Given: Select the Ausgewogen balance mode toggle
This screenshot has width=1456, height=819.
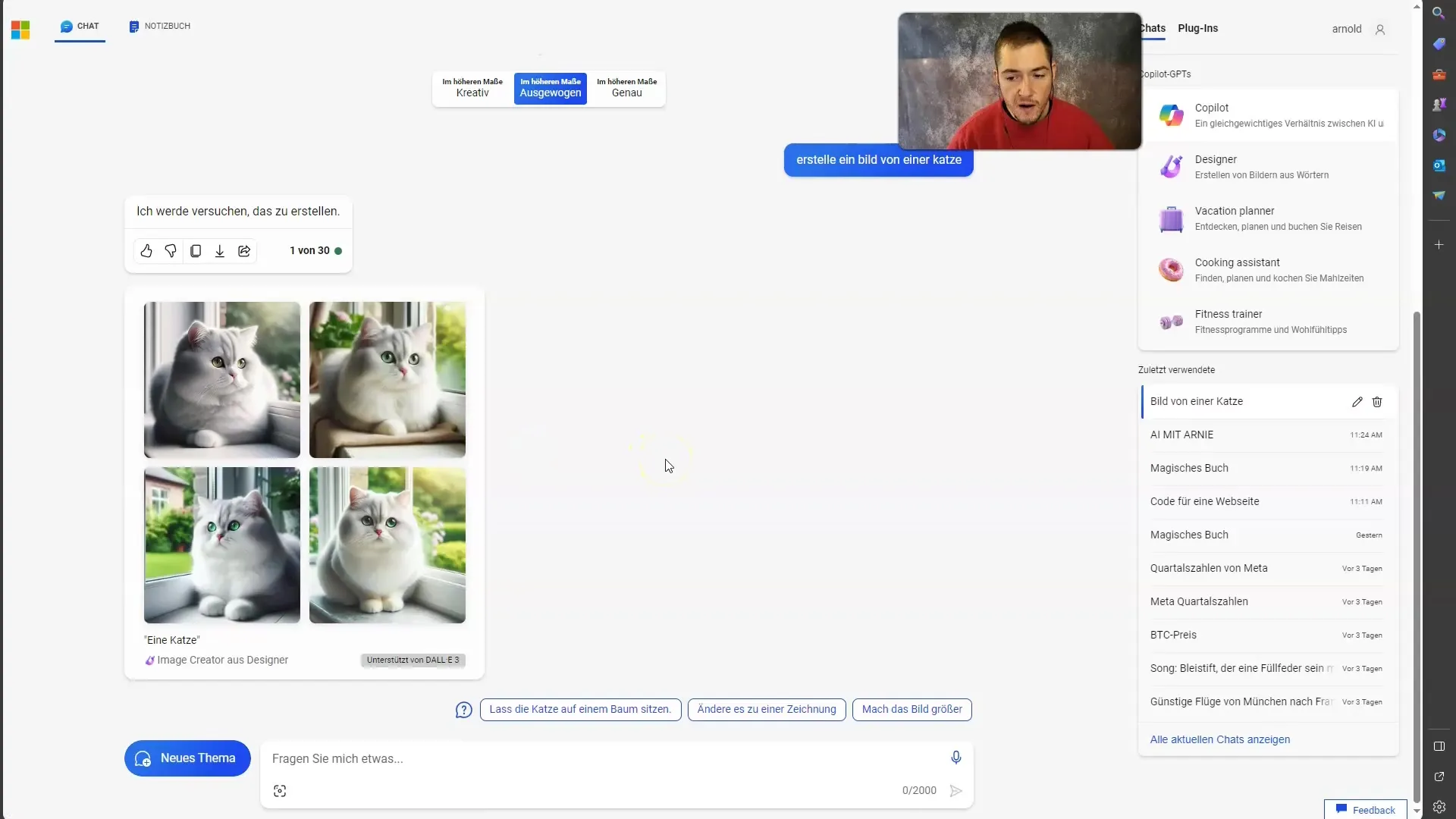Looking at the screenshot, I should pos(550,87).
